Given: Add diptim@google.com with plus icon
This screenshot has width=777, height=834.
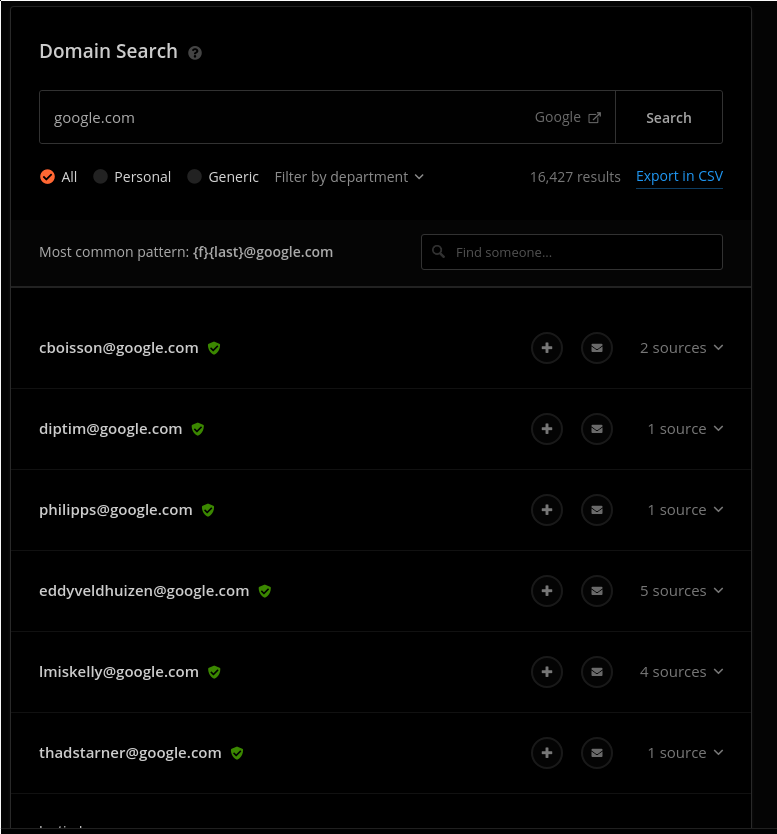Looking at the screenshot, I should (547, 429).
